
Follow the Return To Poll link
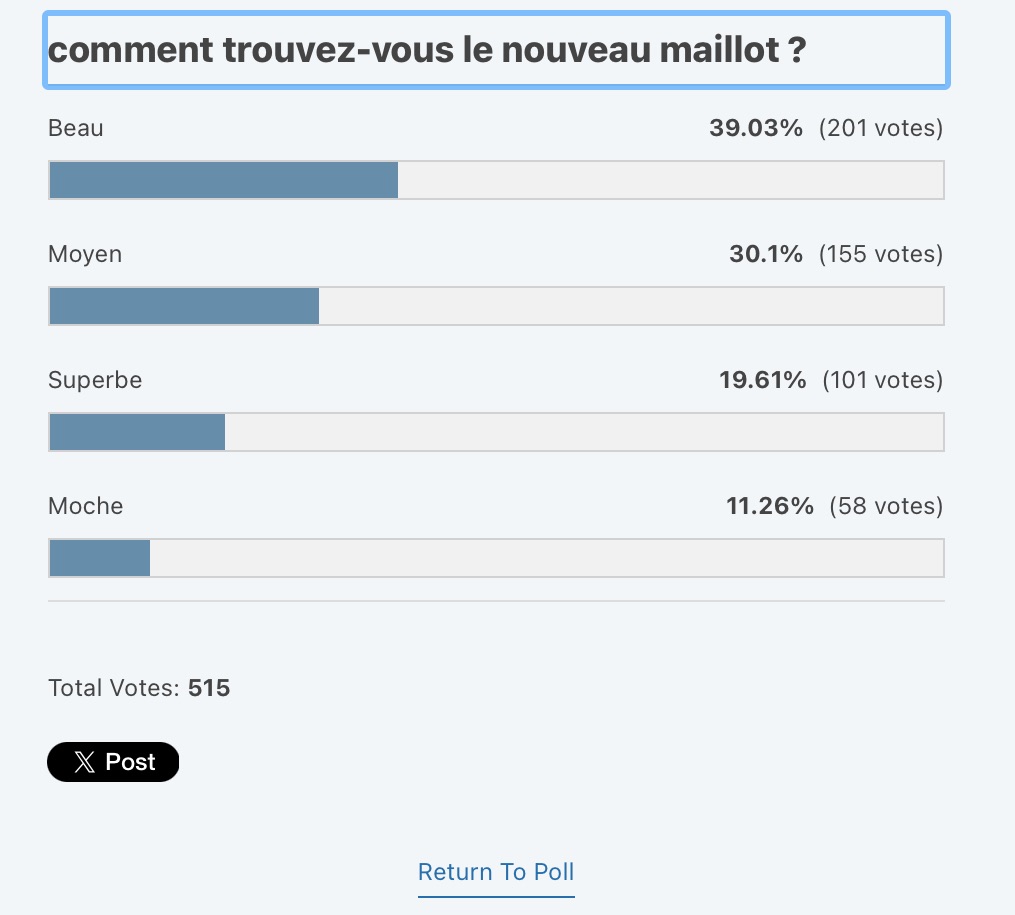(496, 872)
